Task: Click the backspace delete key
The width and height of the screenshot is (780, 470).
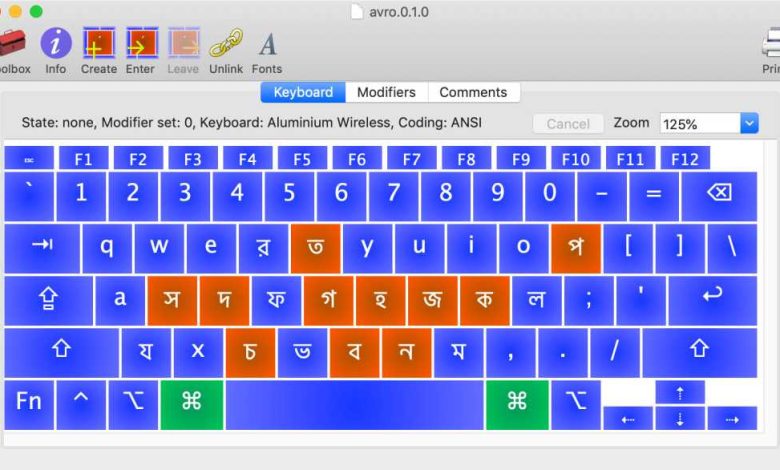Action: pos(719,196)
